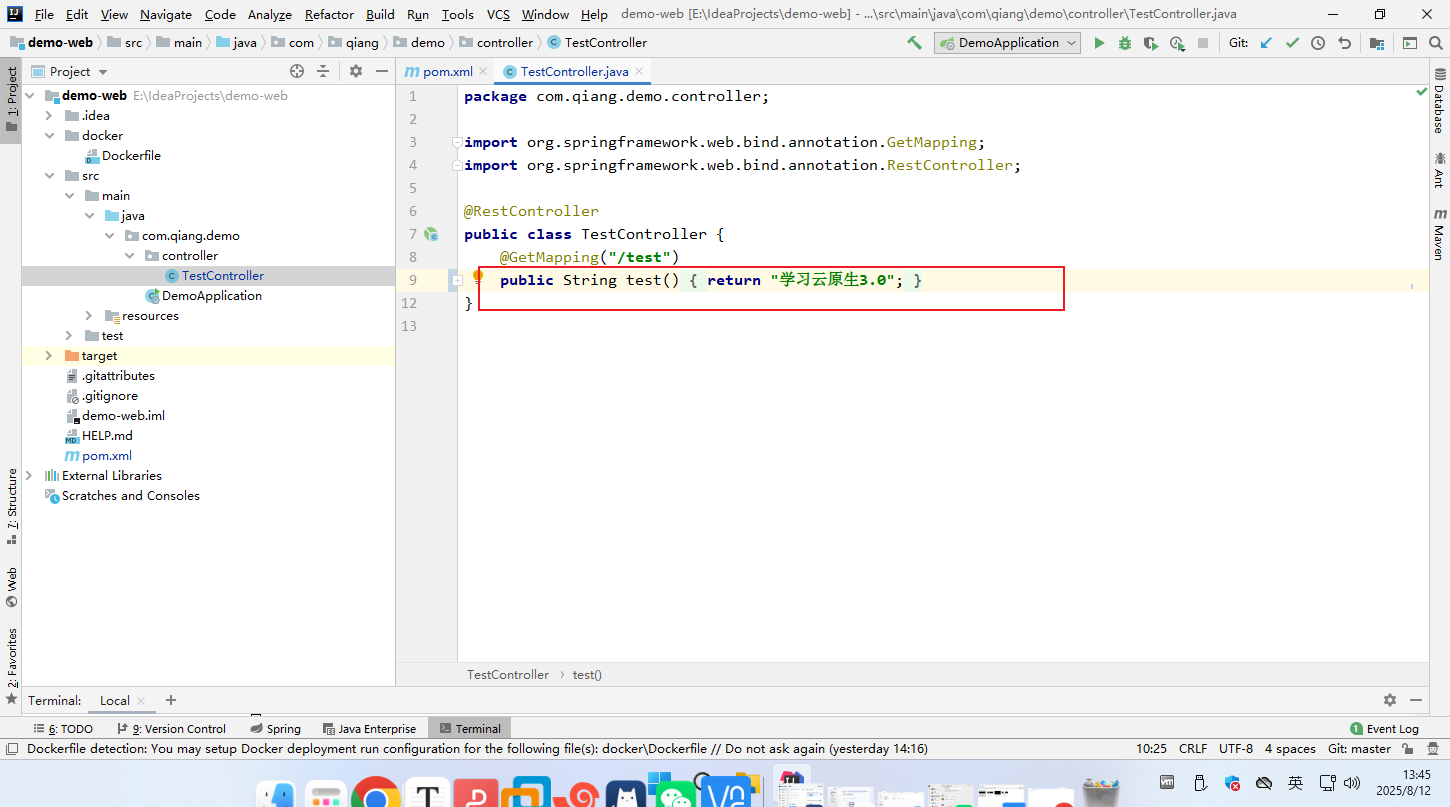Close the pom.xml tab
The width and height of the screenshot is (1450, 807).
click(483, 72)
